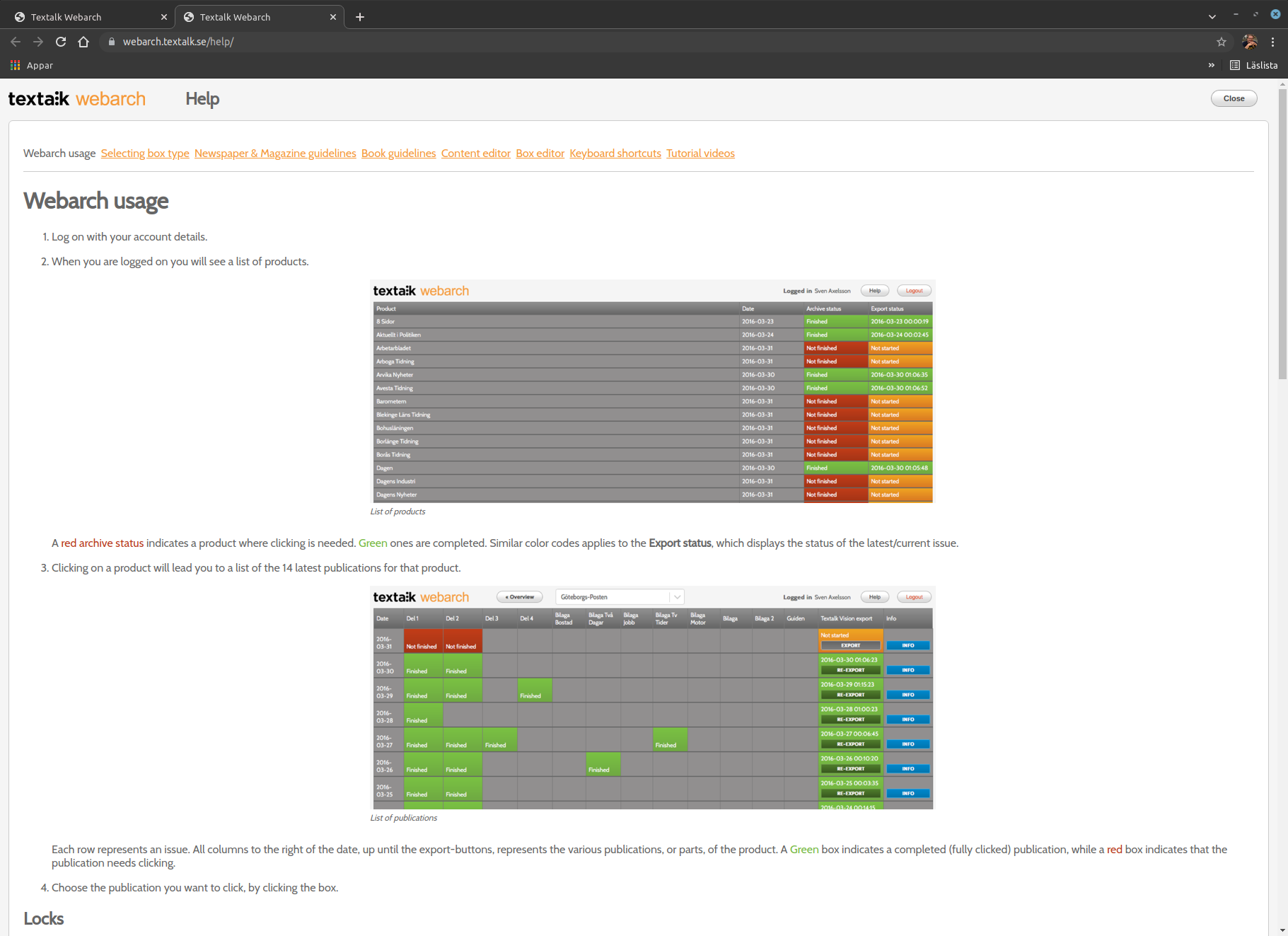1288x936 pixels.
Task: Click the page vertical scrollbar thumb
Action: (1282, 233)
